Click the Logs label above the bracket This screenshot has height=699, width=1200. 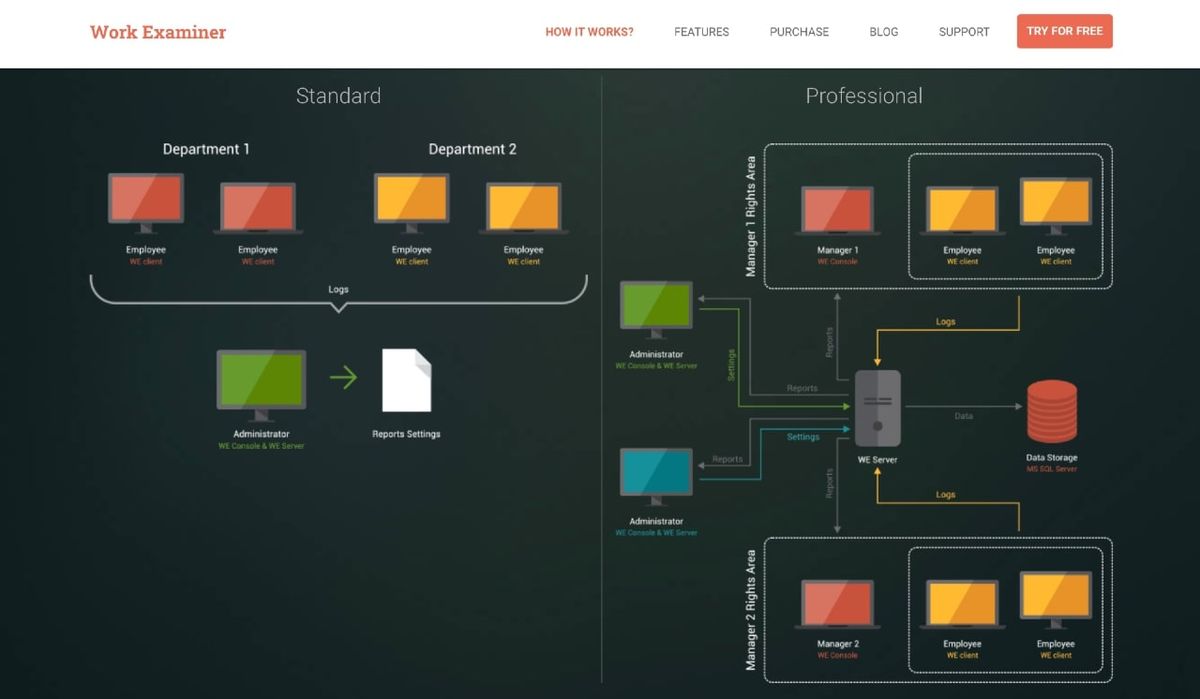coord(338,289)
